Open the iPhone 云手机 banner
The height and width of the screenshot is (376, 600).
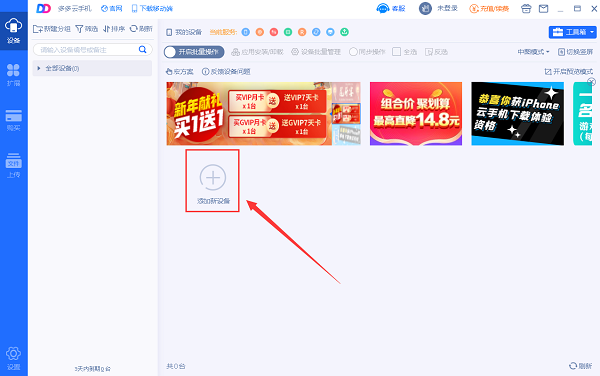(517, 114)
